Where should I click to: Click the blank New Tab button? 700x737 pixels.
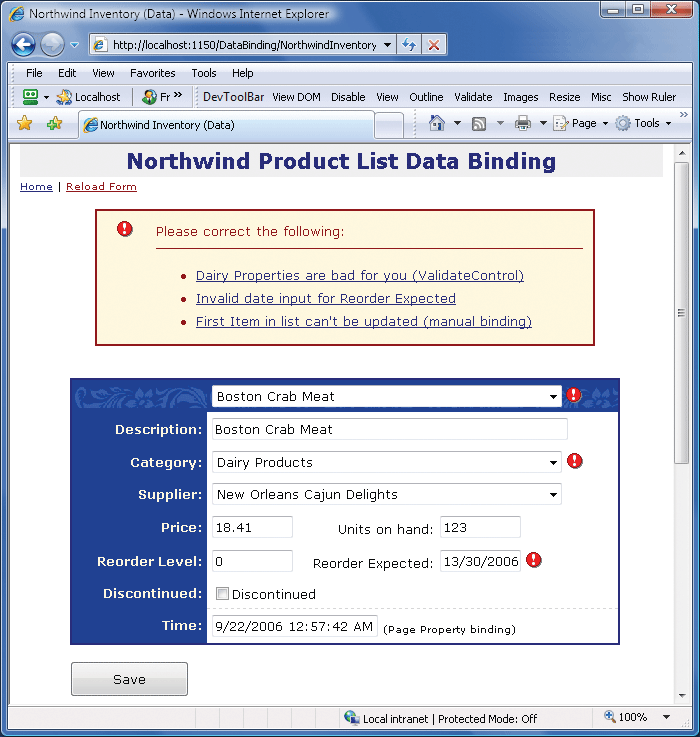[x=389, y=125]
